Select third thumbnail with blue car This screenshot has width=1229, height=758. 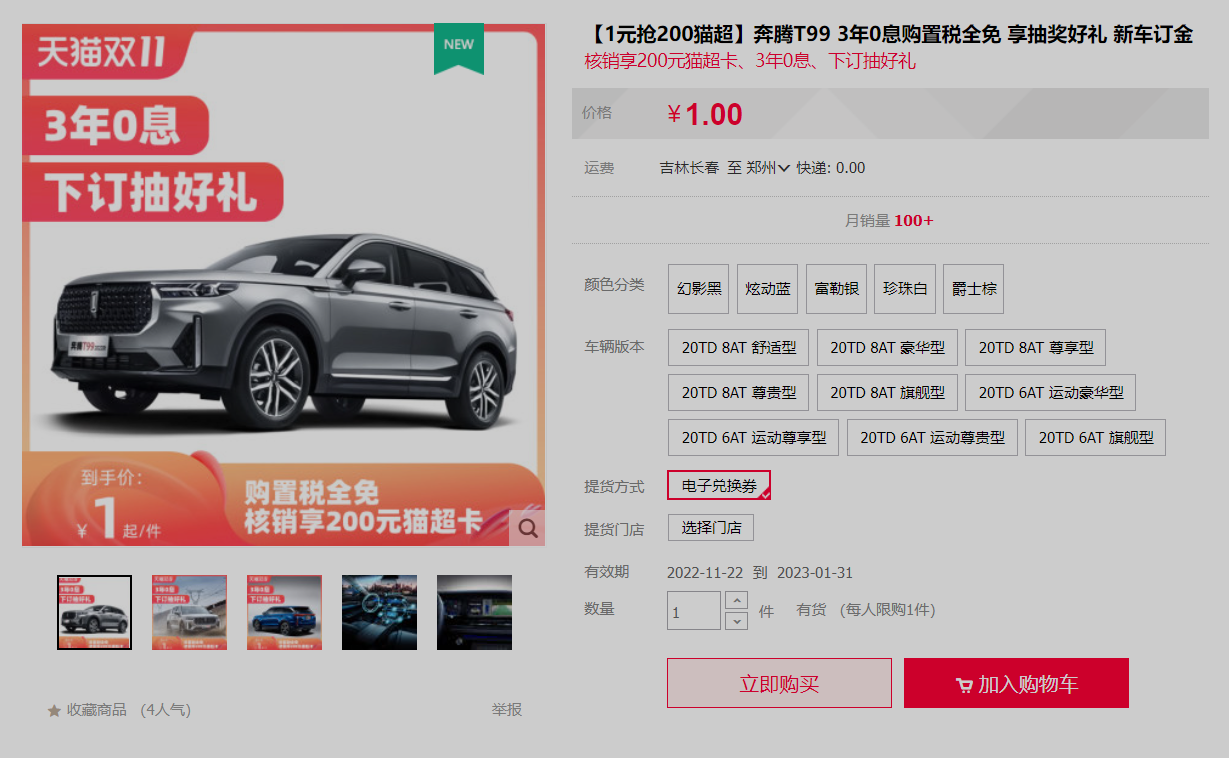point(284,612)
